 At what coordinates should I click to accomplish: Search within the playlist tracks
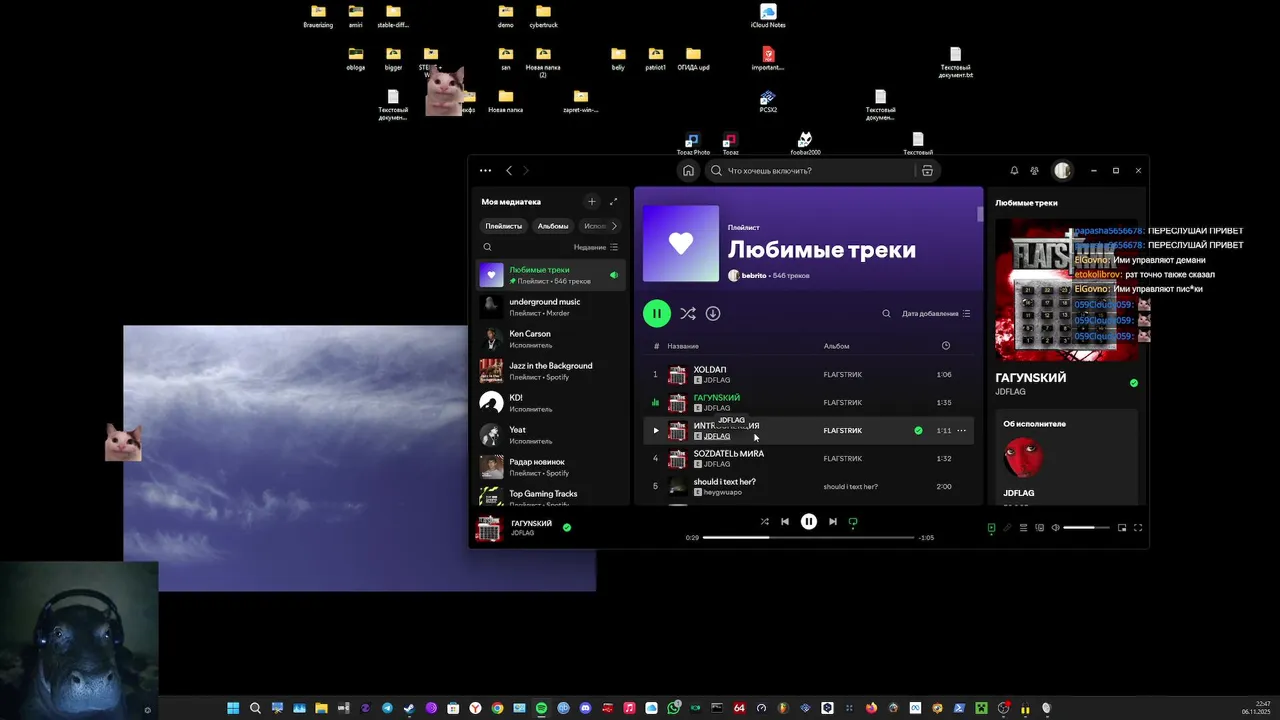[x=886, y=314]
